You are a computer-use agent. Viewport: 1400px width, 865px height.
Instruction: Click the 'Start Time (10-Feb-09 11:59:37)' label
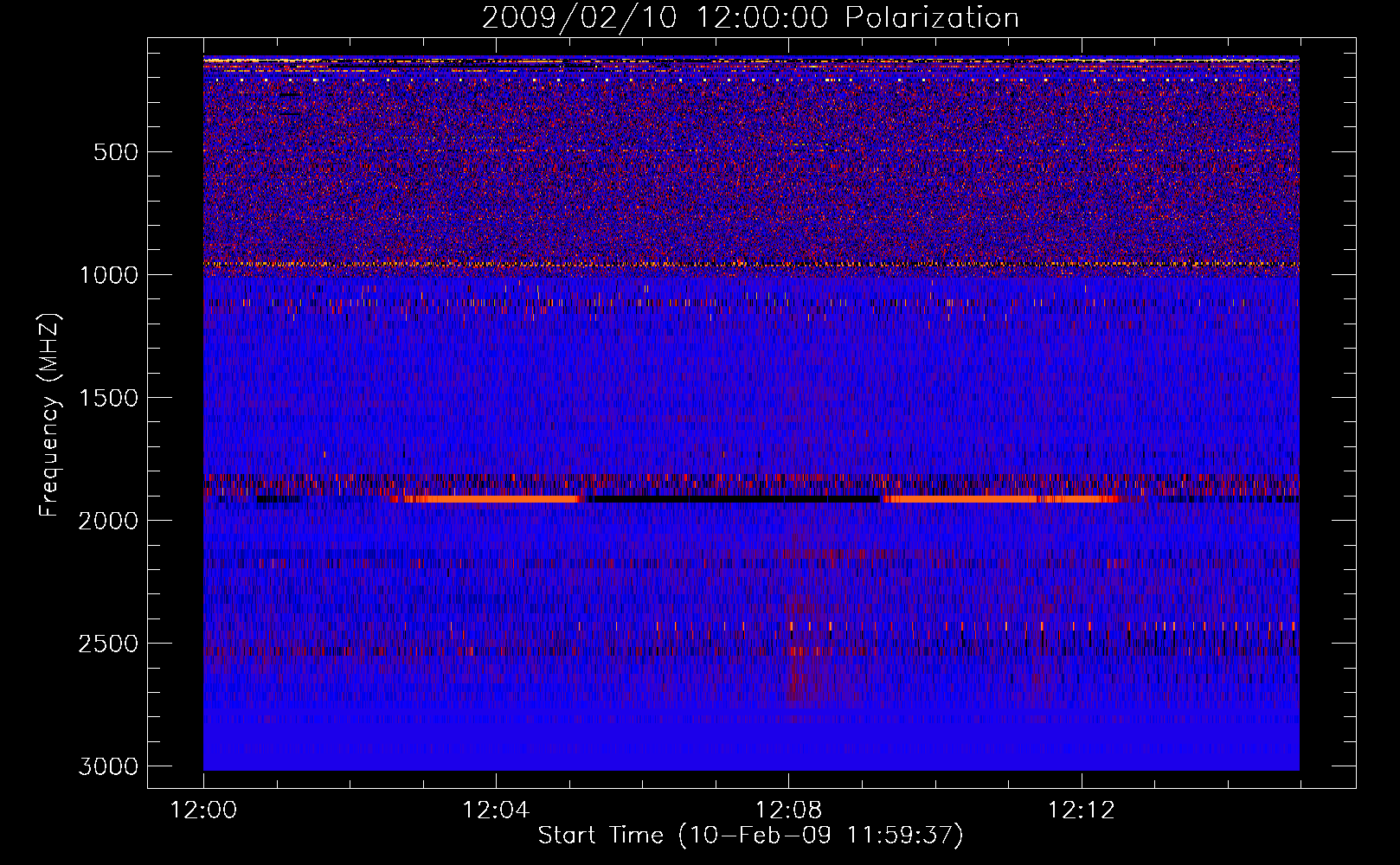point(750,836)
